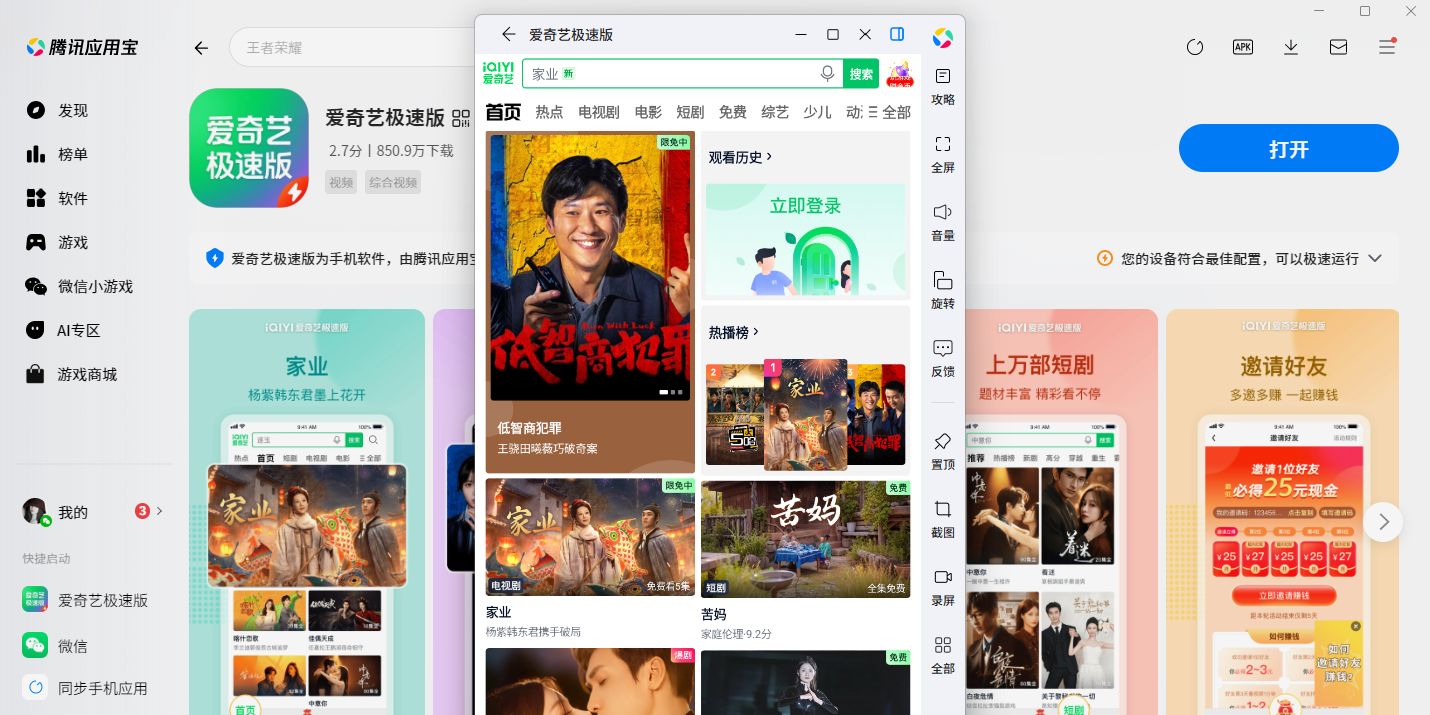
Task: Open 反馈 feedback
Action: (942, 358)
